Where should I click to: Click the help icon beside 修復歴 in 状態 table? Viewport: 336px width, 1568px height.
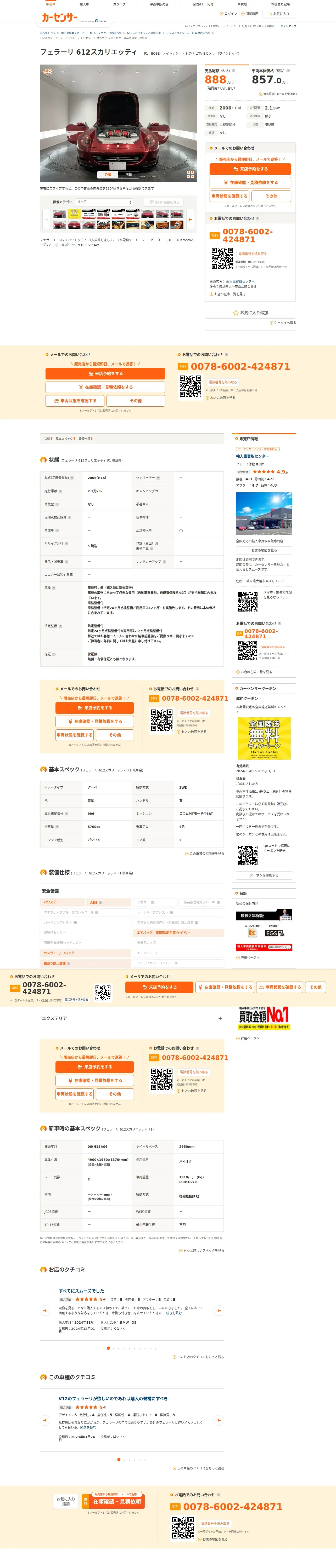(x=57, y=504)
